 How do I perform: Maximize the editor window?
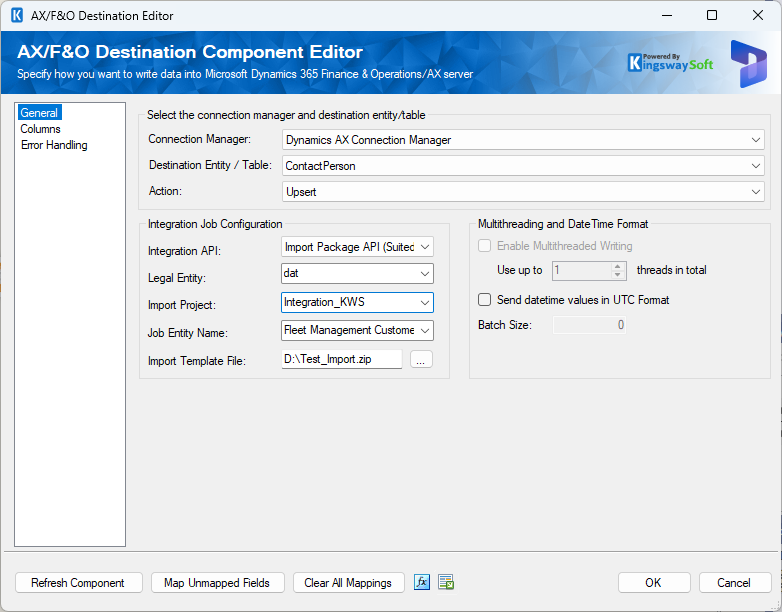[x=712, y=15]
